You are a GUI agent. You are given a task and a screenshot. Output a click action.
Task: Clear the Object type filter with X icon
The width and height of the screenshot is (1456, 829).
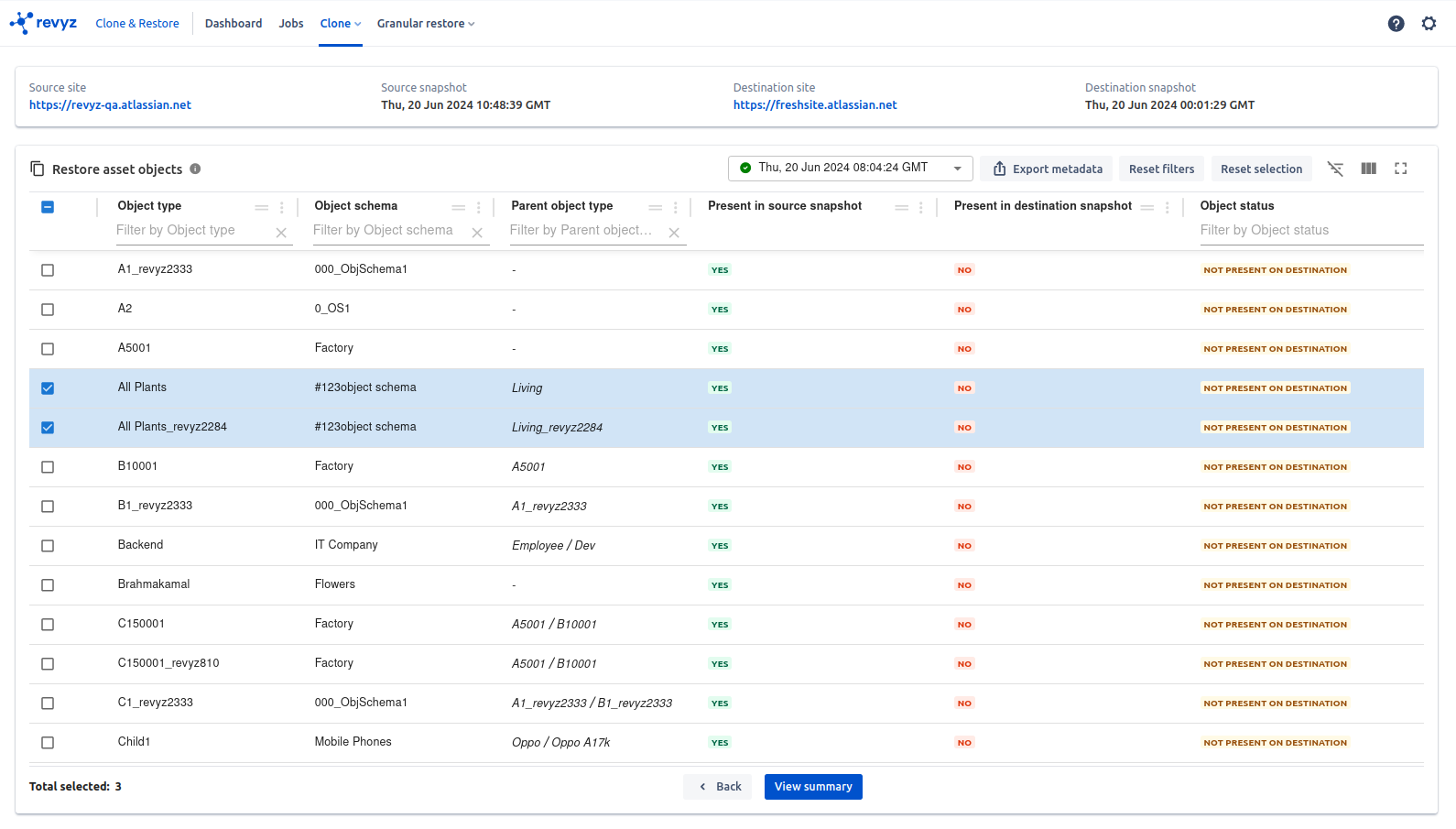[x=281, y=233]
